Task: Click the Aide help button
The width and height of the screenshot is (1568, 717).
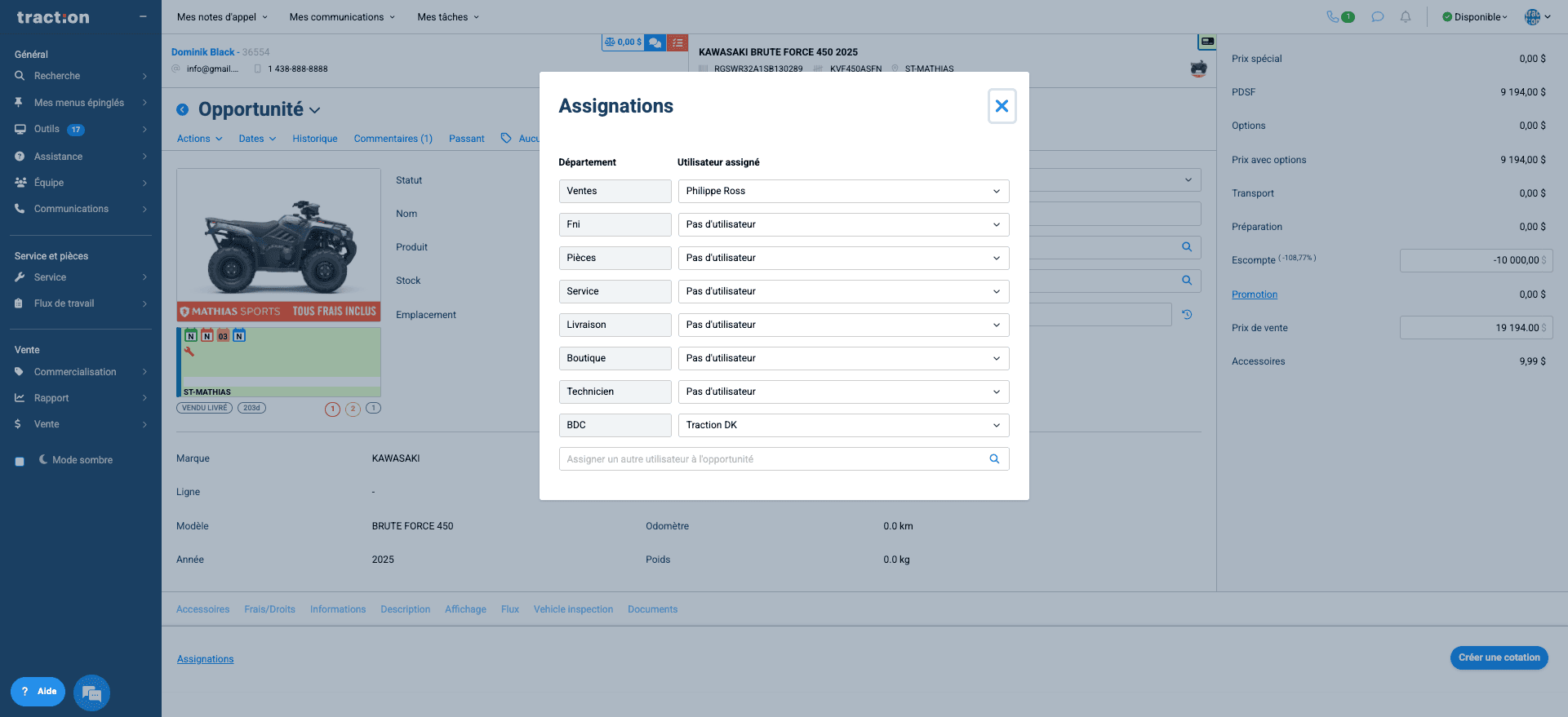Action: point(38,692)
